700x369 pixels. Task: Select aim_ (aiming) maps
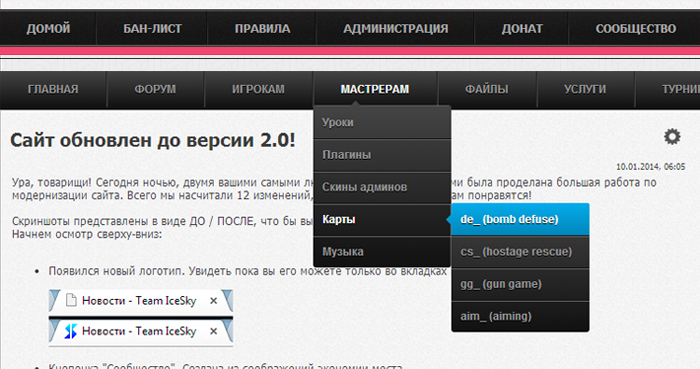520,316
